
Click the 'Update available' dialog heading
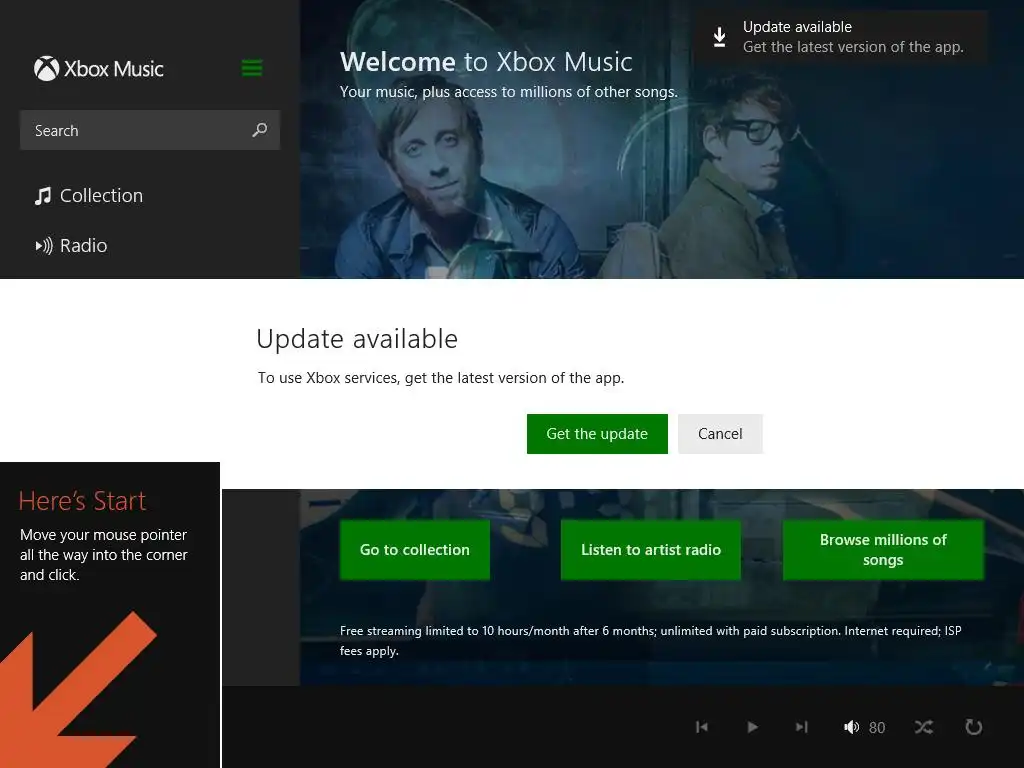click(x=357, y=339)
